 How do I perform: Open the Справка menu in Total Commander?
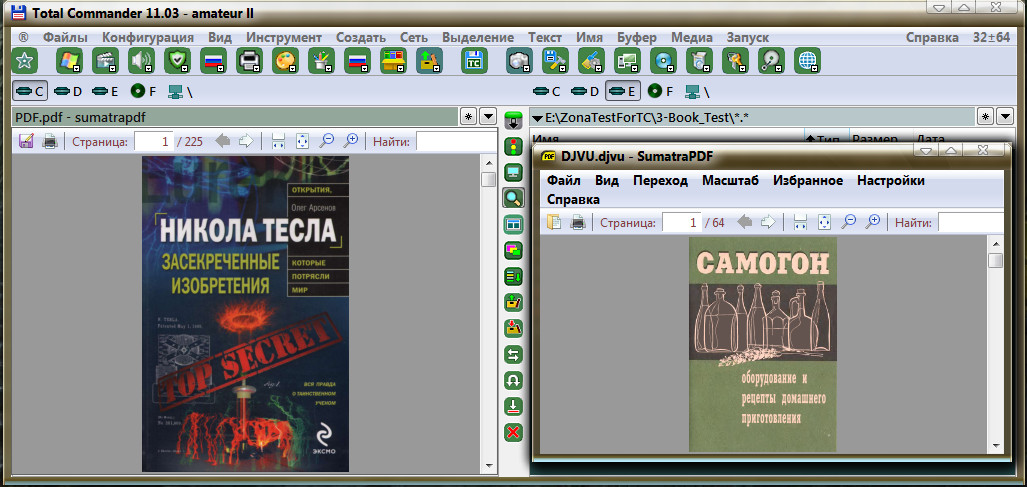click(x=932, y=37)
